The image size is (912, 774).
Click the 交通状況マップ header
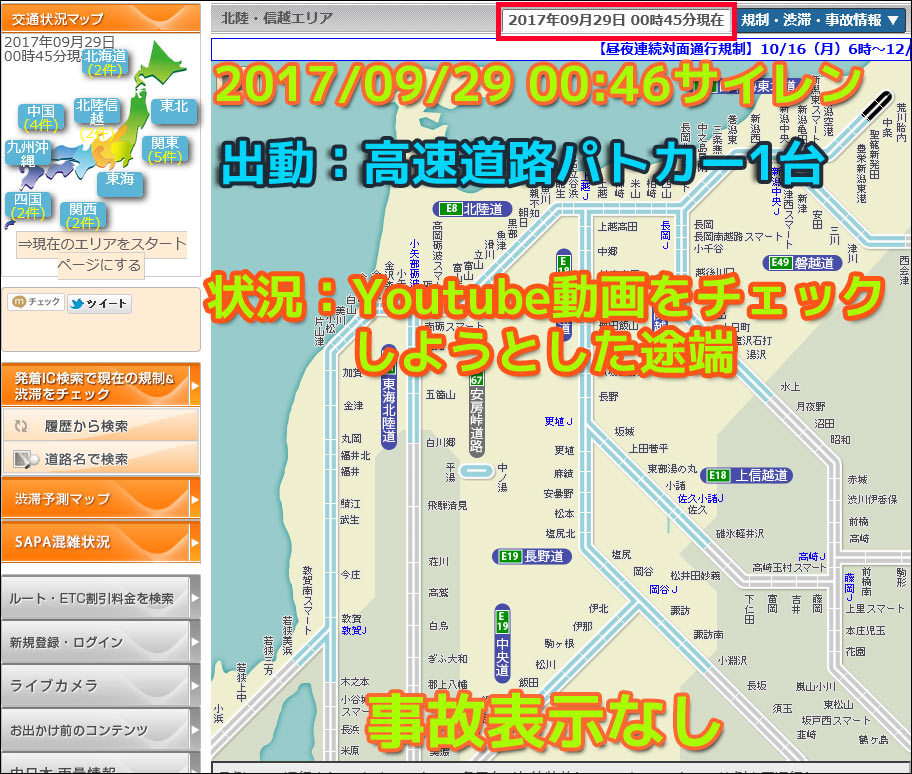click(x=101, y=19)
